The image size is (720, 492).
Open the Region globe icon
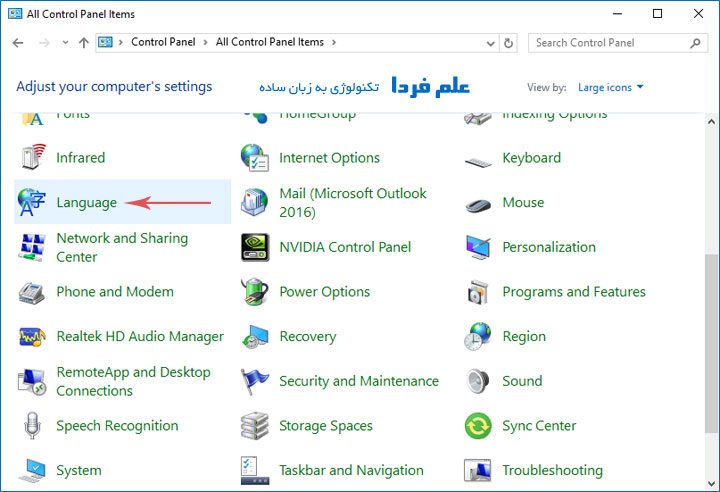(478, 337)
